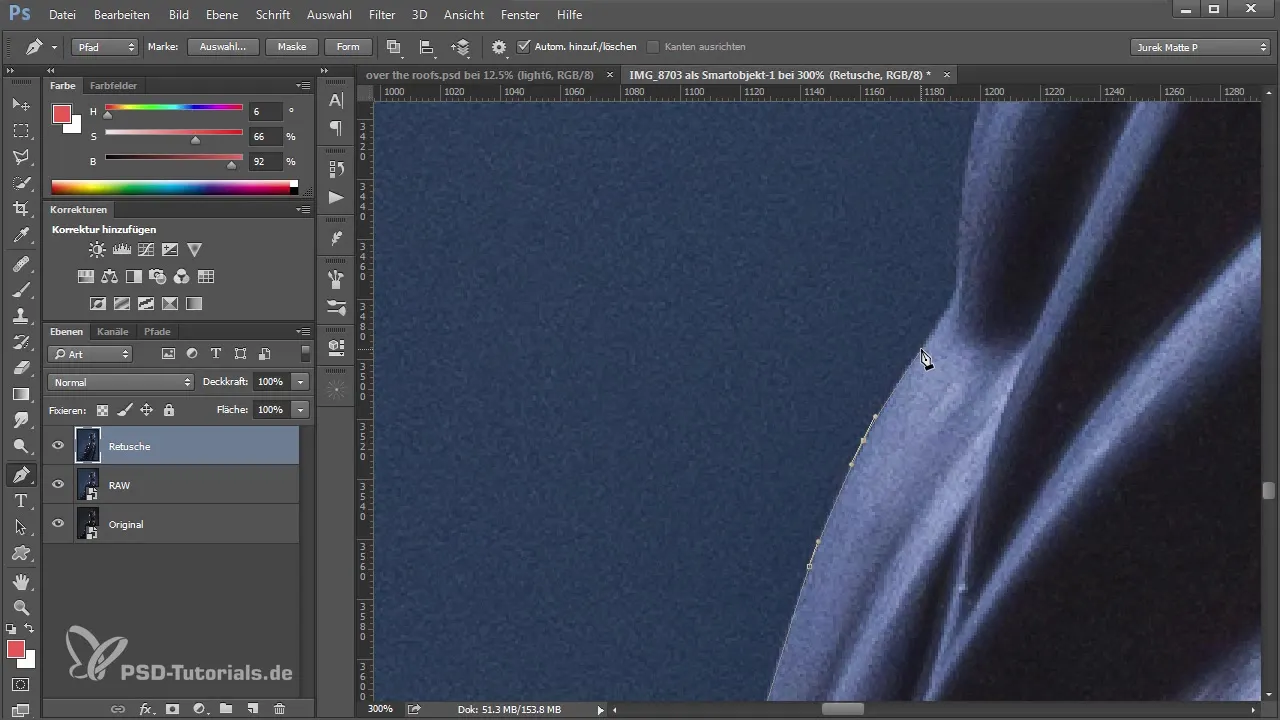Image resolution: width=1280 pixels, height=720 pixels.
Task: Open Deckkraft opacity dropdown arrow
Action: [301, 382]
